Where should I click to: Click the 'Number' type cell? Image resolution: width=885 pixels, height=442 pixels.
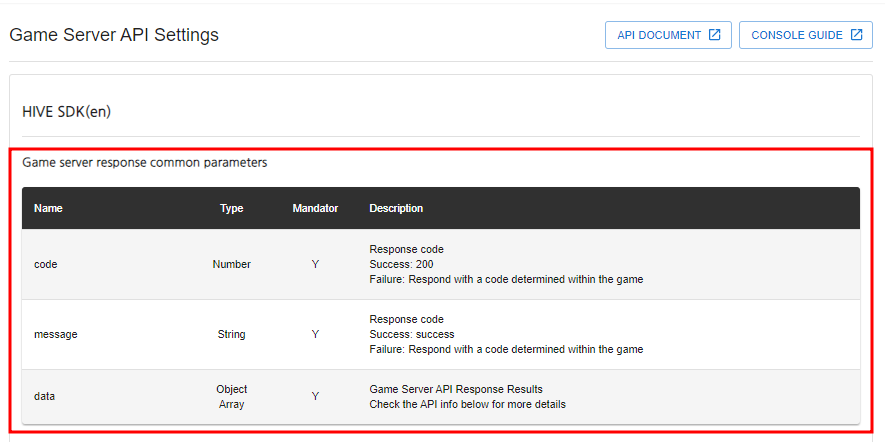[x=231, y=264]
